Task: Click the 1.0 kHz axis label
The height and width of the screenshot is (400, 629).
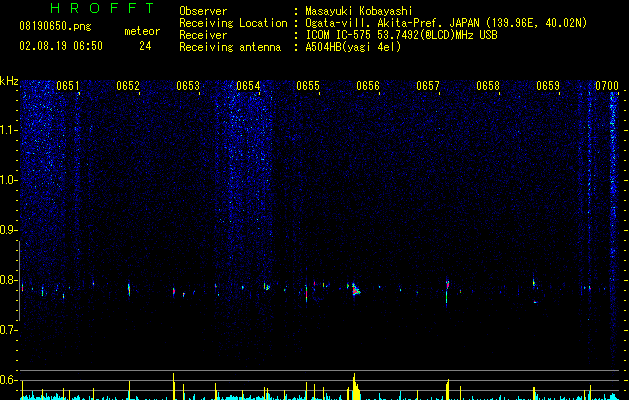Action: [x=7, y=180]
